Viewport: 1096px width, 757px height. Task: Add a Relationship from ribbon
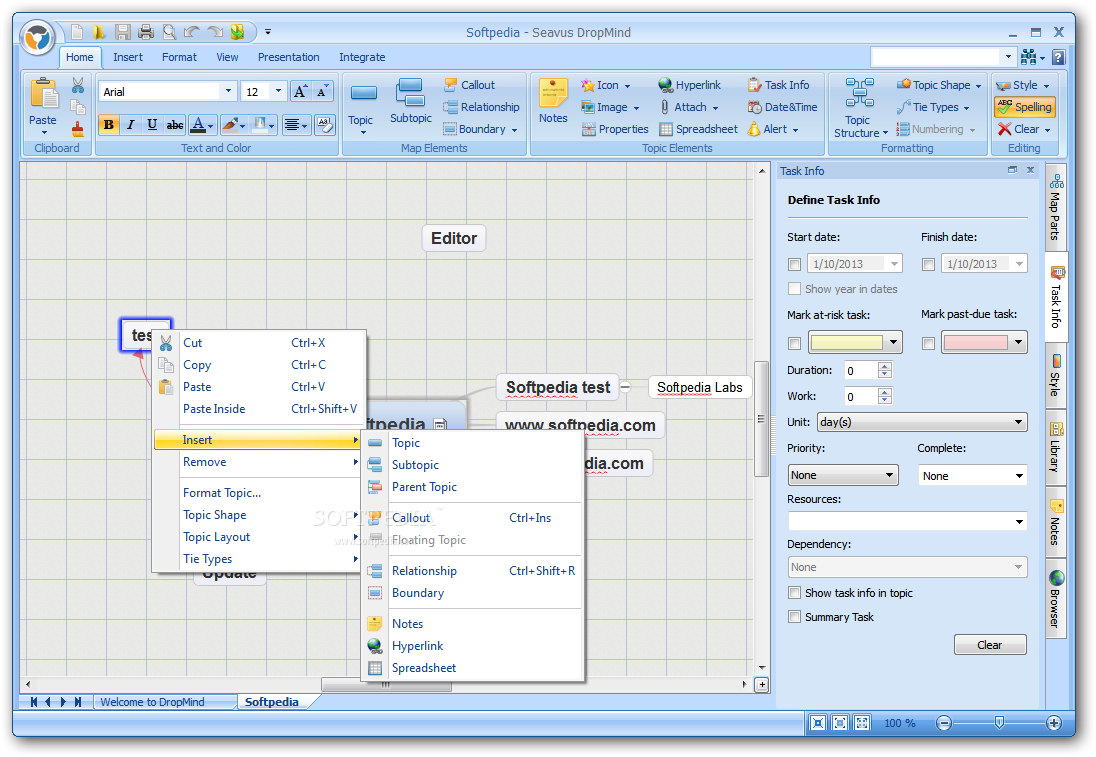(x=482, y=107)
